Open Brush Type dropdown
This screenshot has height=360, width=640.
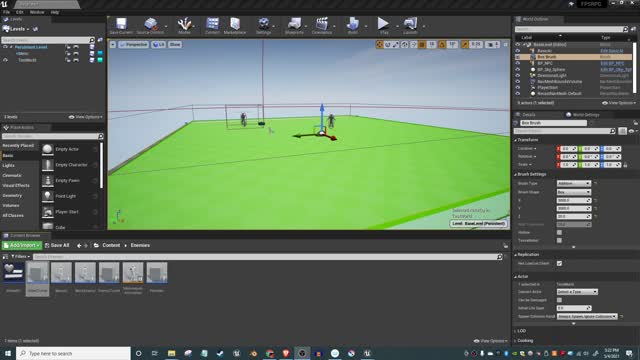coord(573,184)
